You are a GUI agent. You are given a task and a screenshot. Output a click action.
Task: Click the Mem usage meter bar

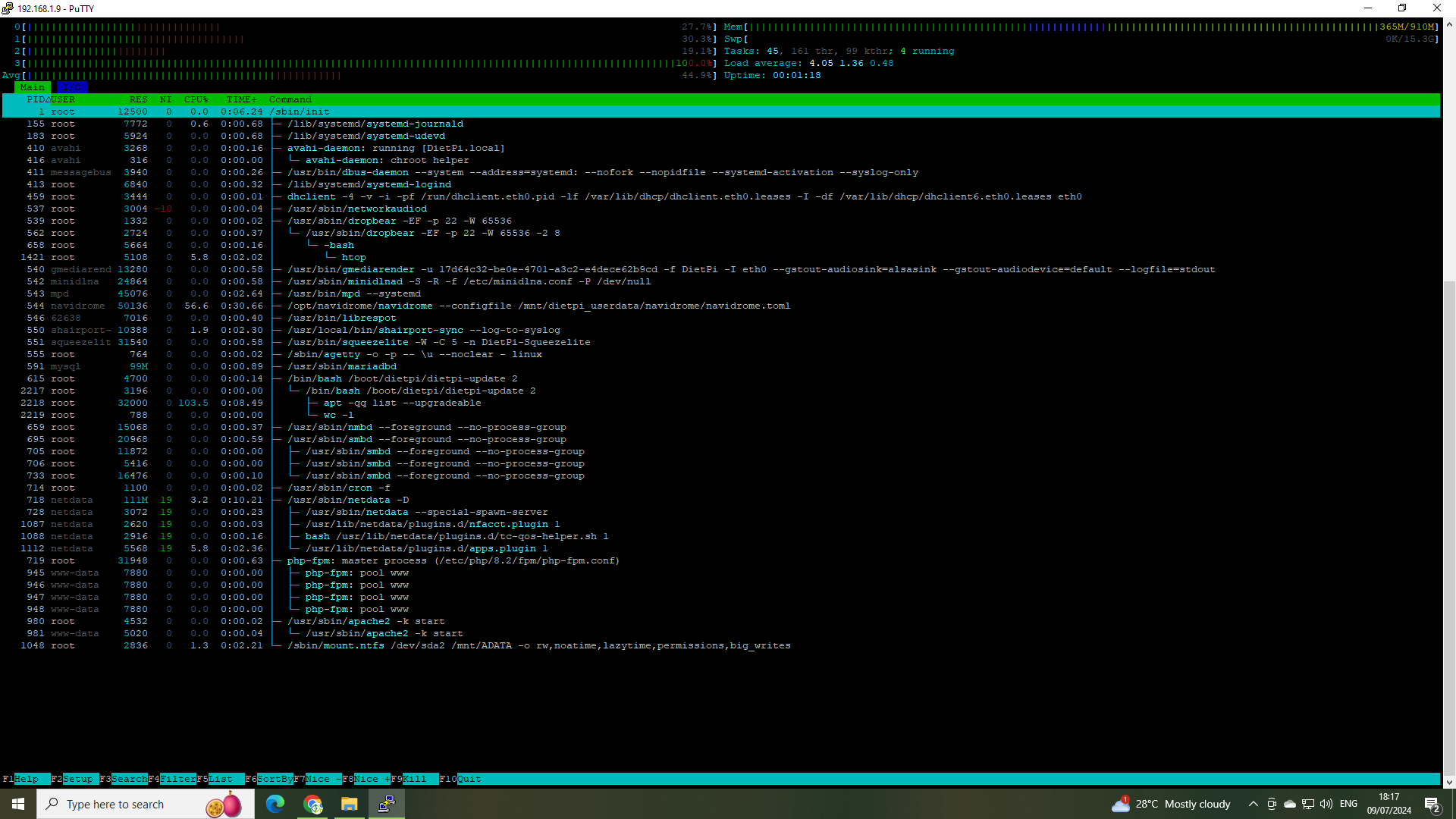point(1081,27)
